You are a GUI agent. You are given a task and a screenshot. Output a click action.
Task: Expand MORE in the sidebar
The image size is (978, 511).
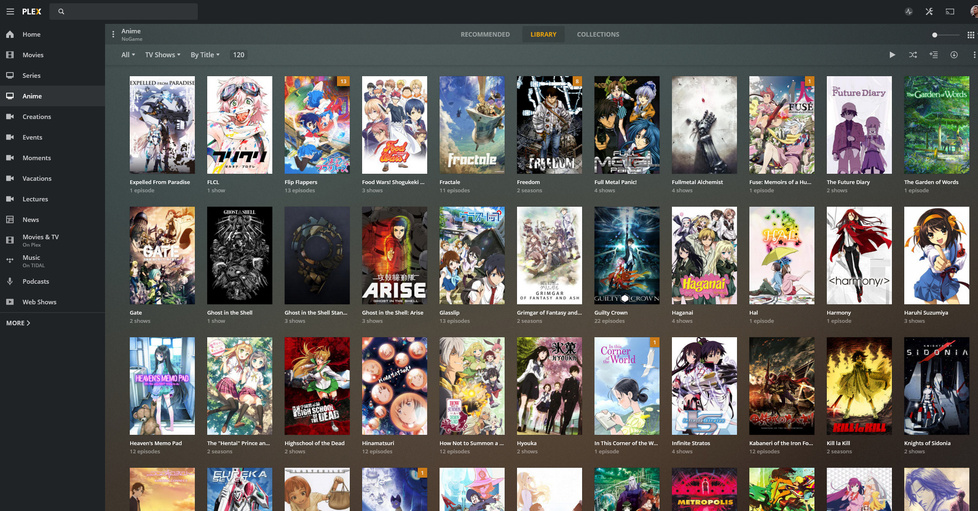pyautogui.click(x=18, y=323)
